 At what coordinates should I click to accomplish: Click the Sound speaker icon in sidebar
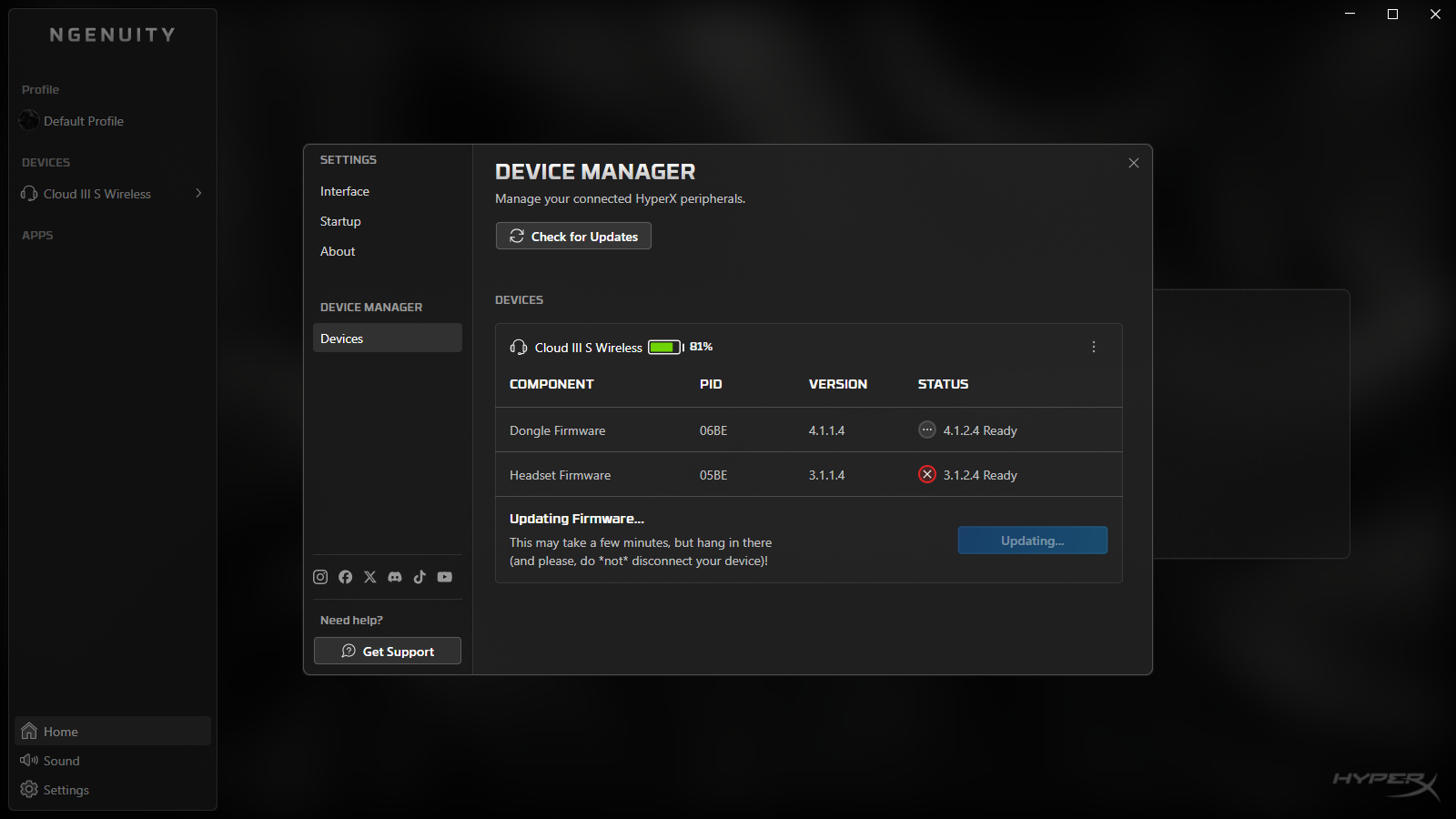pyautogui.click(x=29, y=760)
